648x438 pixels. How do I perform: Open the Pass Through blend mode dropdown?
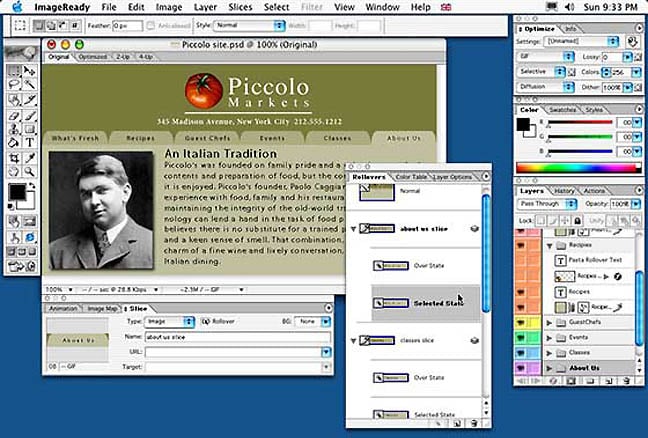(547, 204)
